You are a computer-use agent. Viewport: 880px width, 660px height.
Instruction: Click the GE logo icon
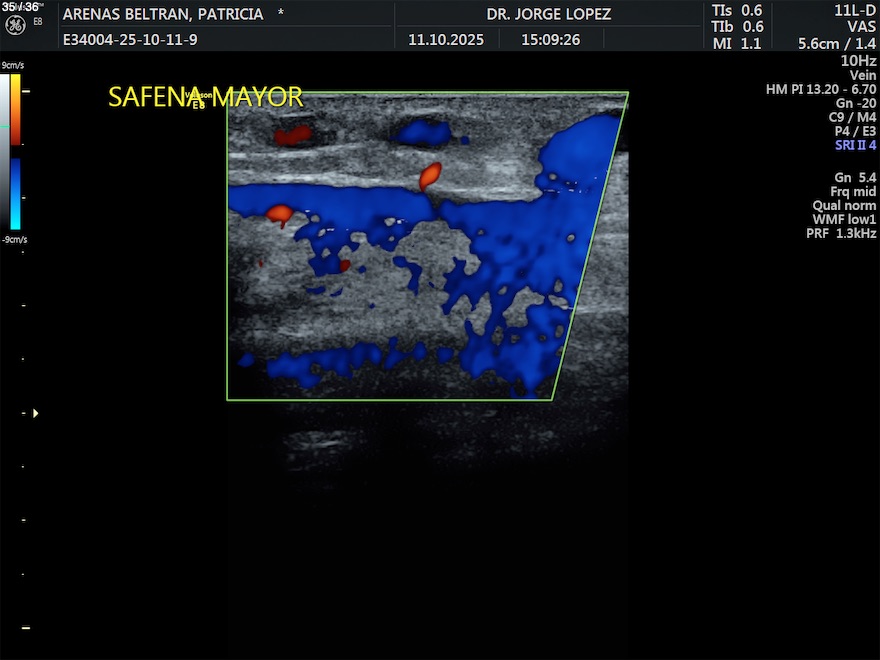click(x=15, y=23)
